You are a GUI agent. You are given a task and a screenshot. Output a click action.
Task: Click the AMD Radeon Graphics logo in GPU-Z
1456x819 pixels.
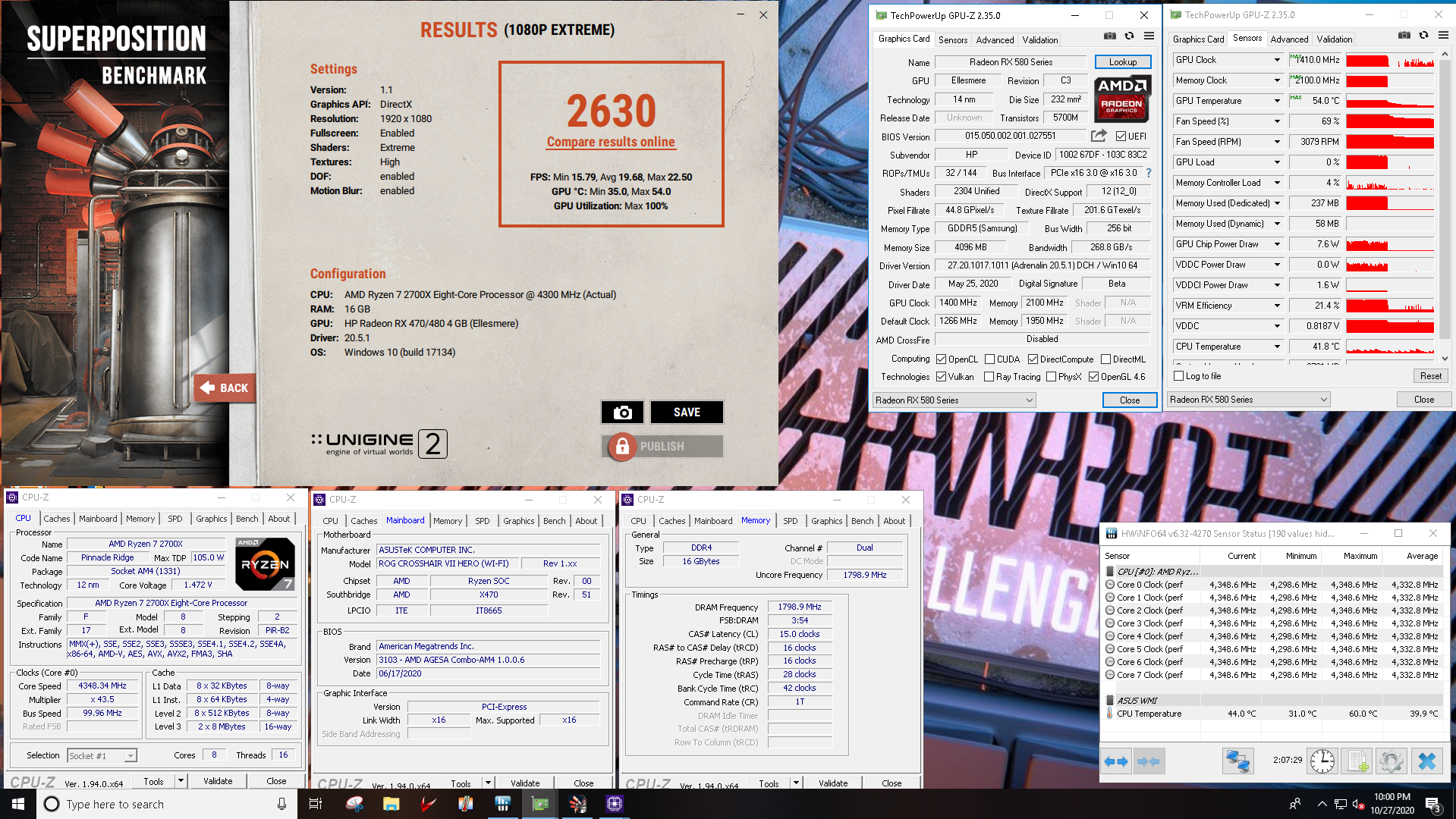1122,98
